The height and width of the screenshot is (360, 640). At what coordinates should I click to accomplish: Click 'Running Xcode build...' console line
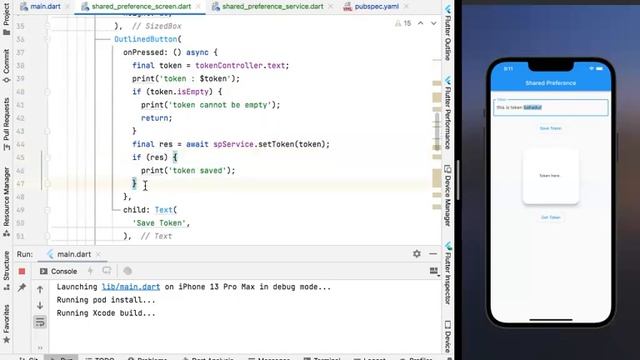pyautogui.click(x=106, y=313)
